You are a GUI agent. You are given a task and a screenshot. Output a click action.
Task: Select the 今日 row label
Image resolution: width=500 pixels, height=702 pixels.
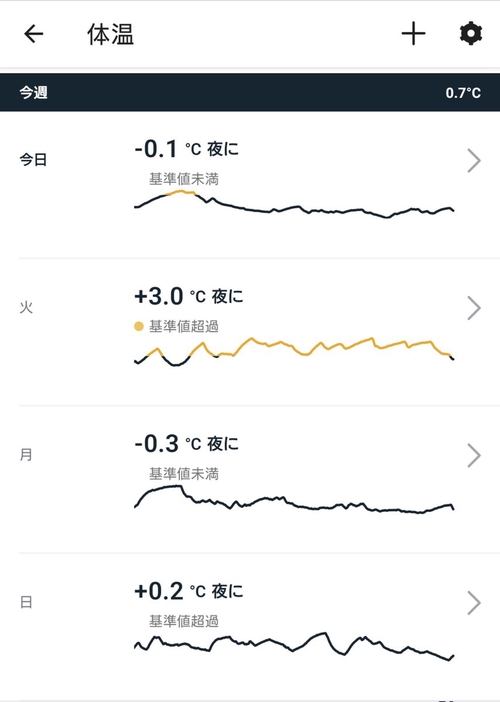33,160
